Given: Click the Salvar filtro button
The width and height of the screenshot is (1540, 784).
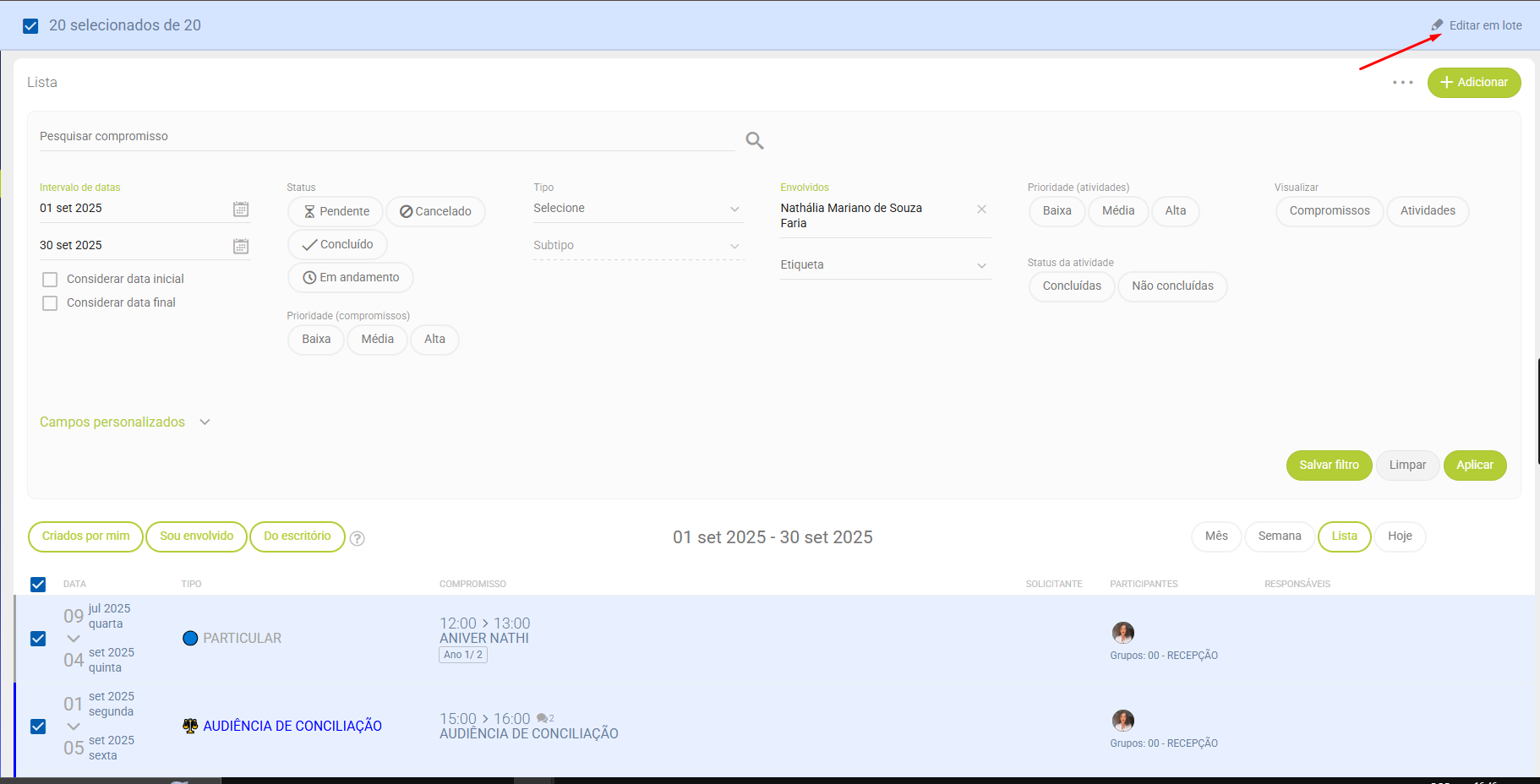Looking at the screenshot, I should (1329, 465).
